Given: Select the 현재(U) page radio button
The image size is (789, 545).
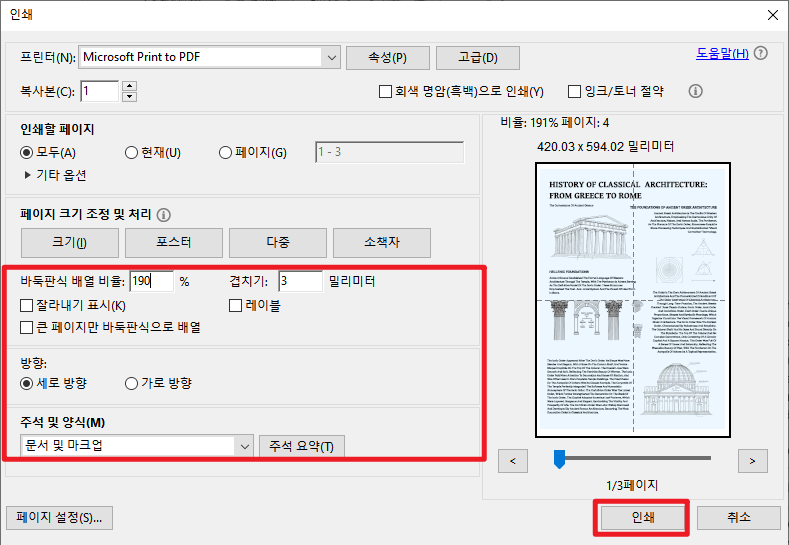Looking at the screenshot, I should (x=131, y=152).
